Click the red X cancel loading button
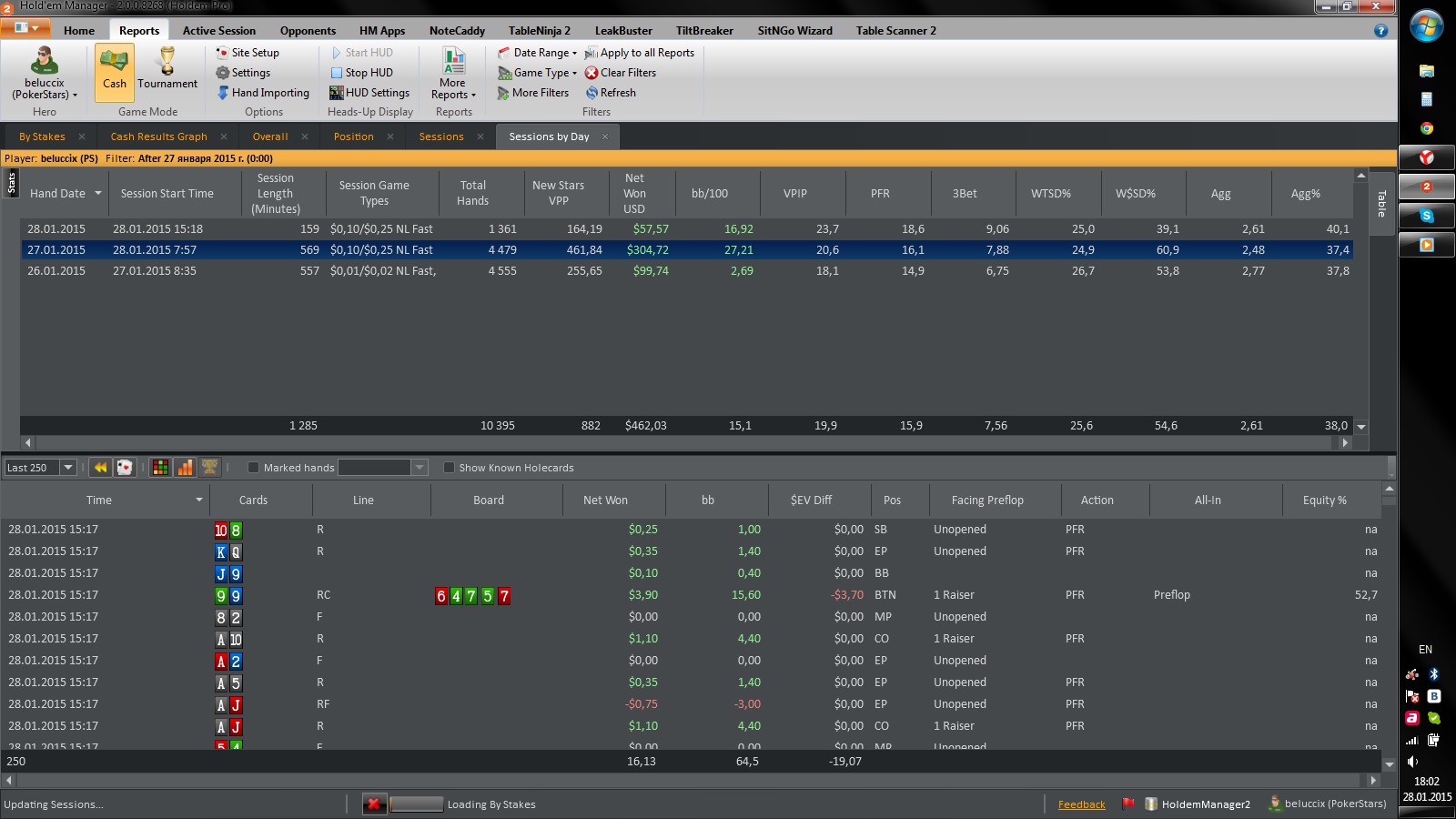 coord(373,804)
